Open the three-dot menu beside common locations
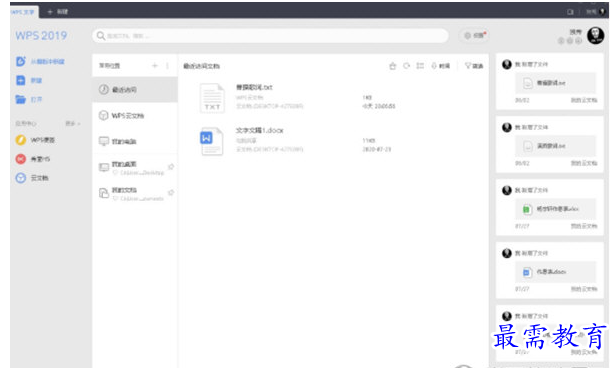 (x=167, y=66)
